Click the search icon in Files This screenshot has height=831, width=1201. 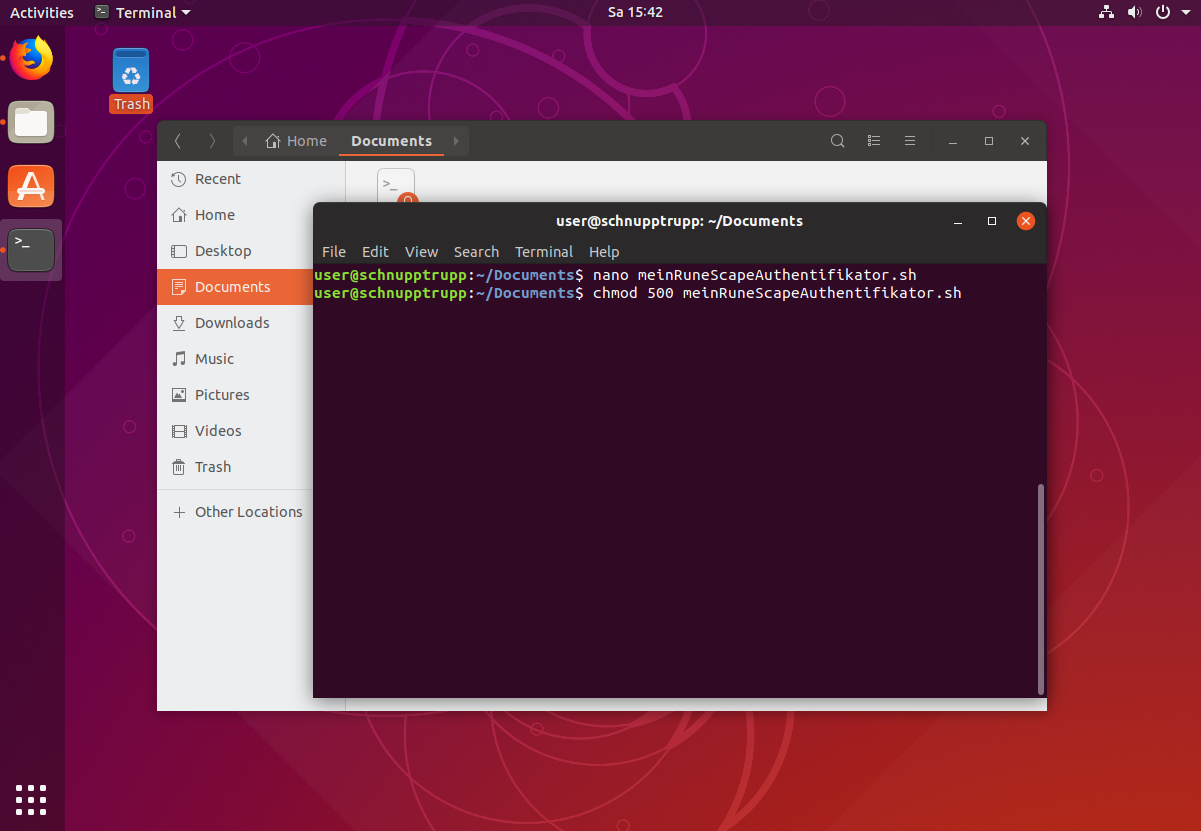click(x=838, y=141)
